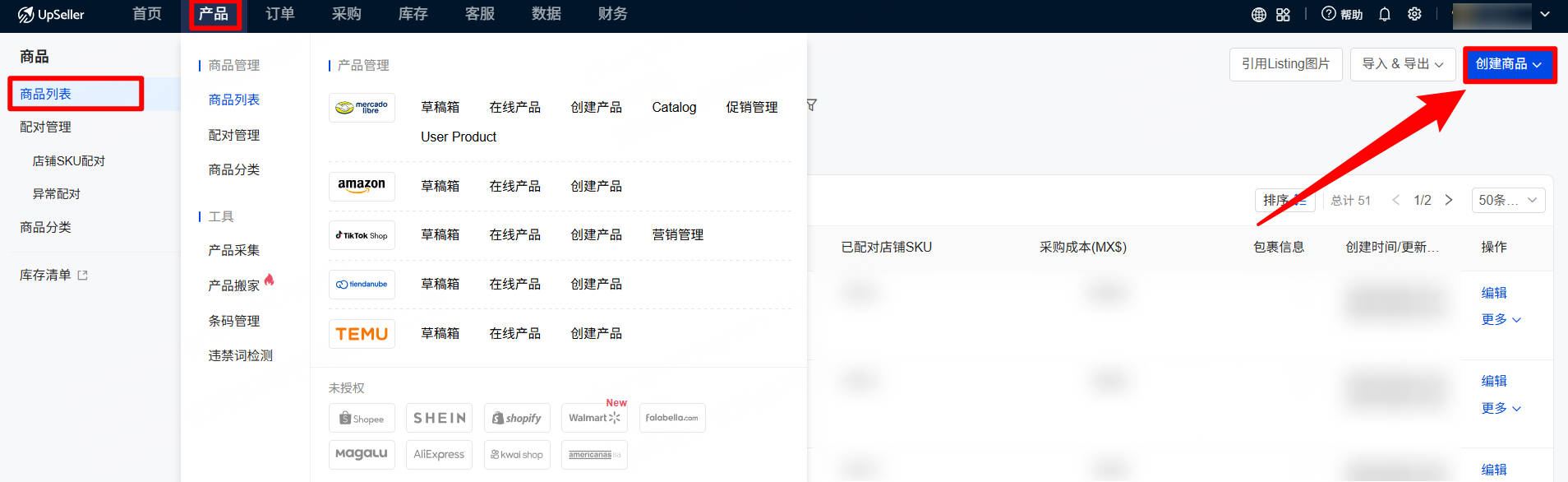The width and height of the screenshot is (1568, 482).
Task: Select the unauthorized Walmart logo
Action: click(x=594, y=418)
